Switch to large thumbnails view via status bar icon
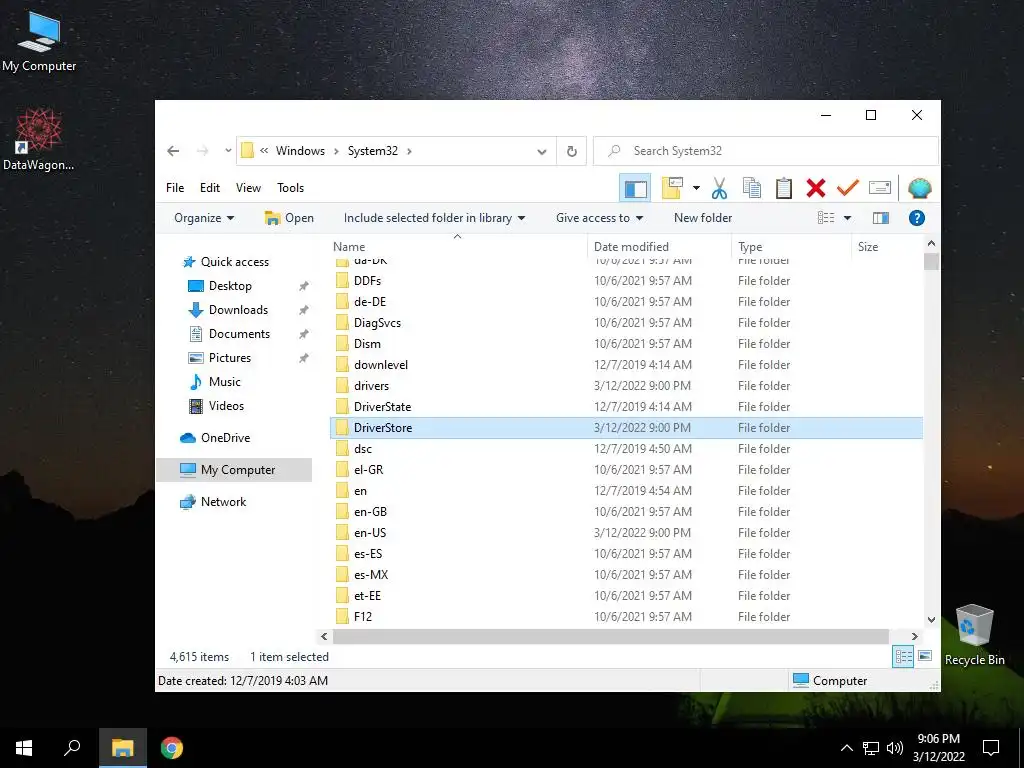 925,657
